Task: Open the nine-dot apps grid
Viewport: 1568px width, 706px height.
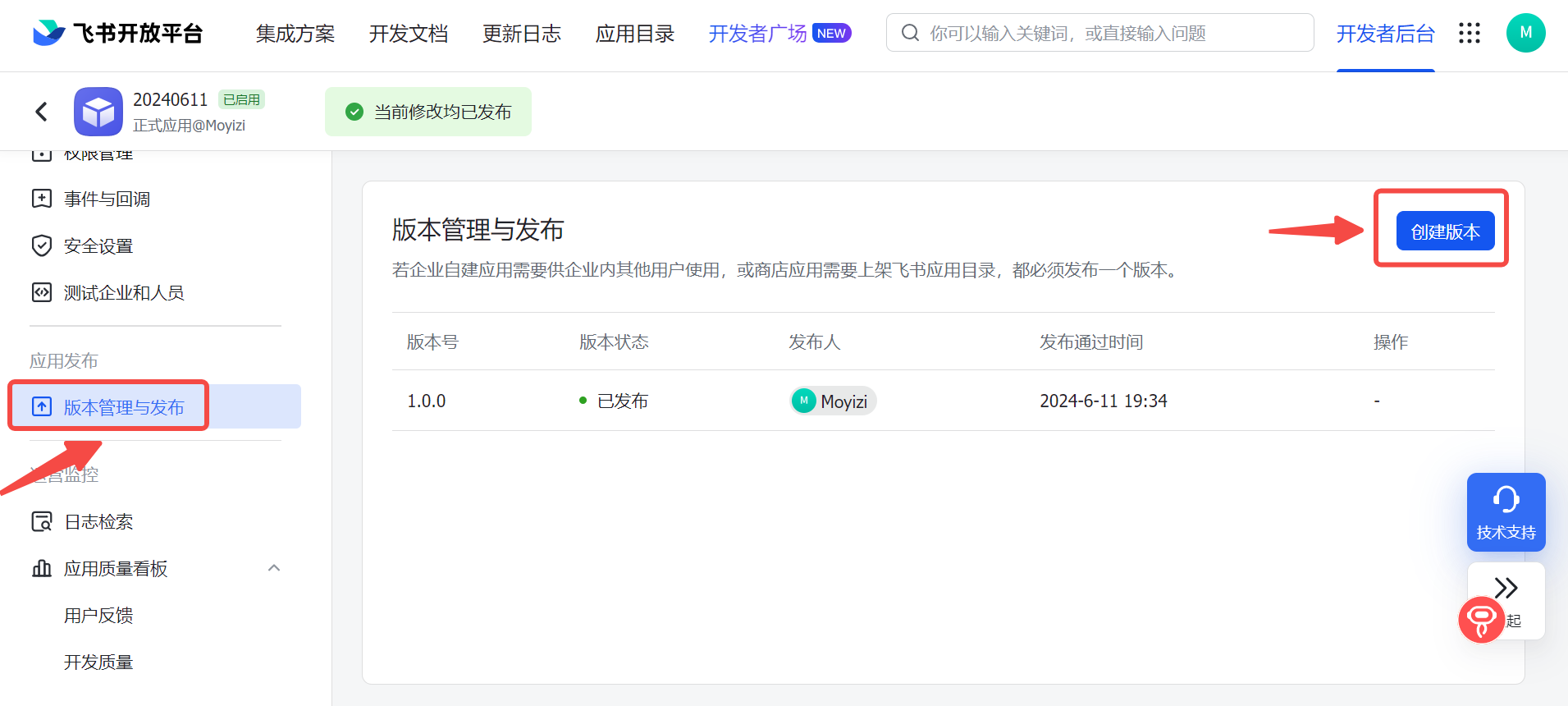Action: tap(1469, 33)
